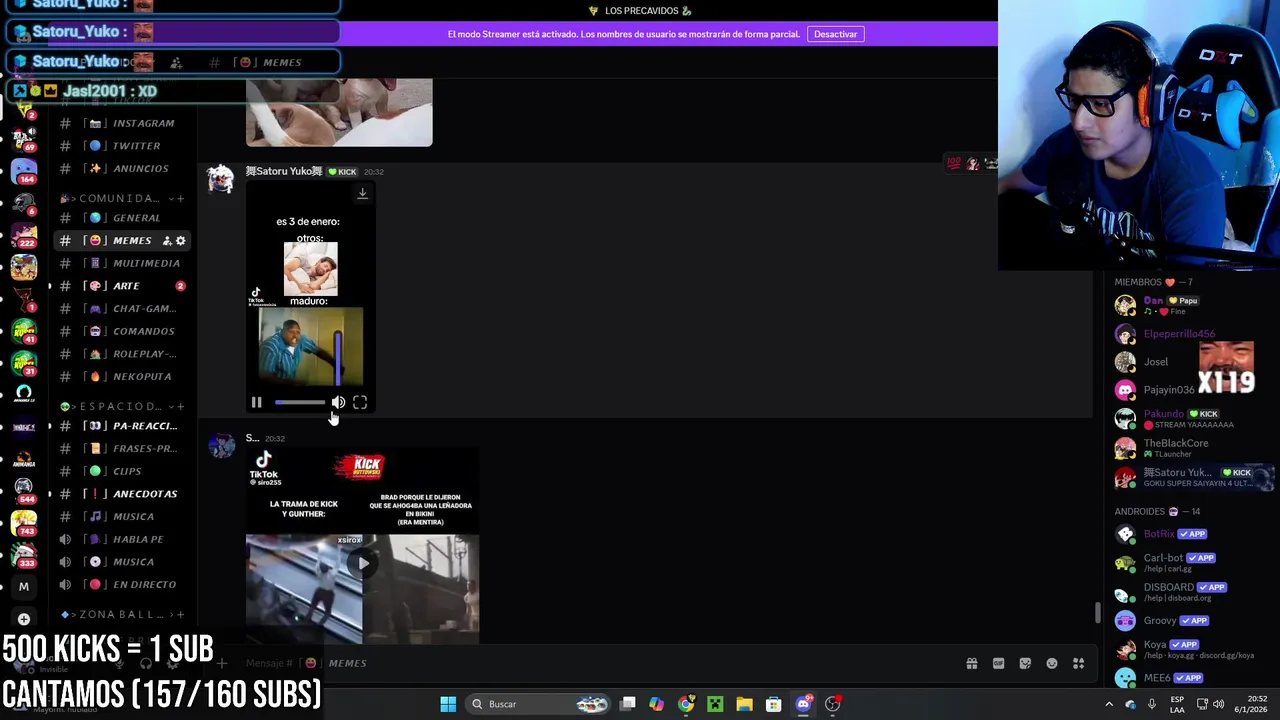Open the emoji picker
The image size is (1280, 720).
[x=1052, y=664]
